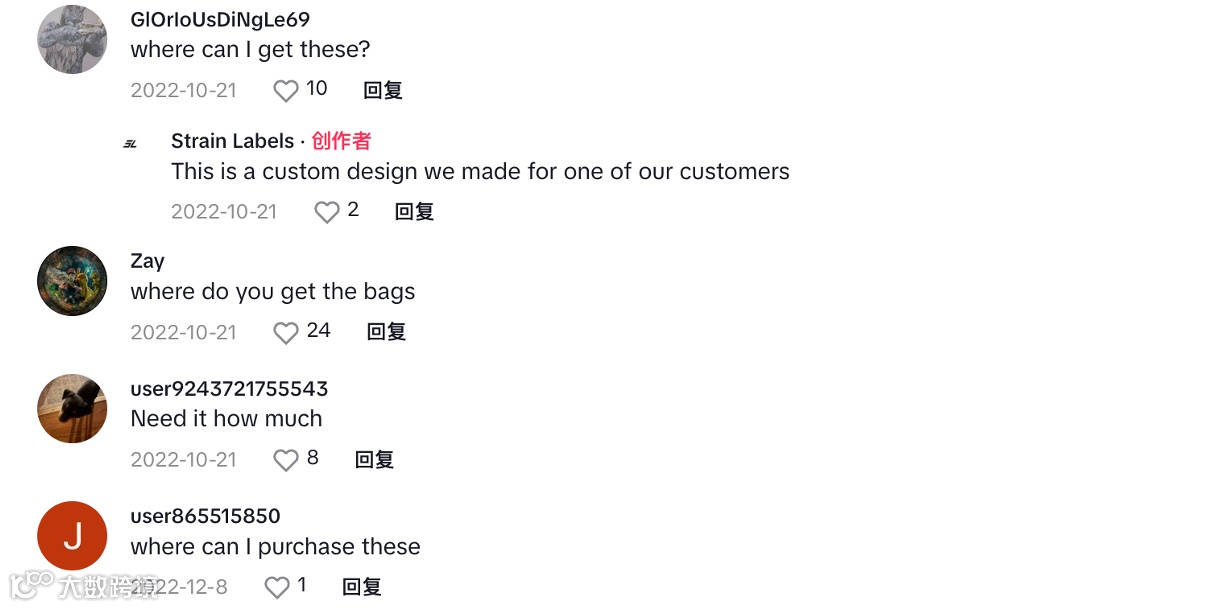Open user9243721755543's avatar image
This screenshot has height=608, width=1226.
[72, 408]
